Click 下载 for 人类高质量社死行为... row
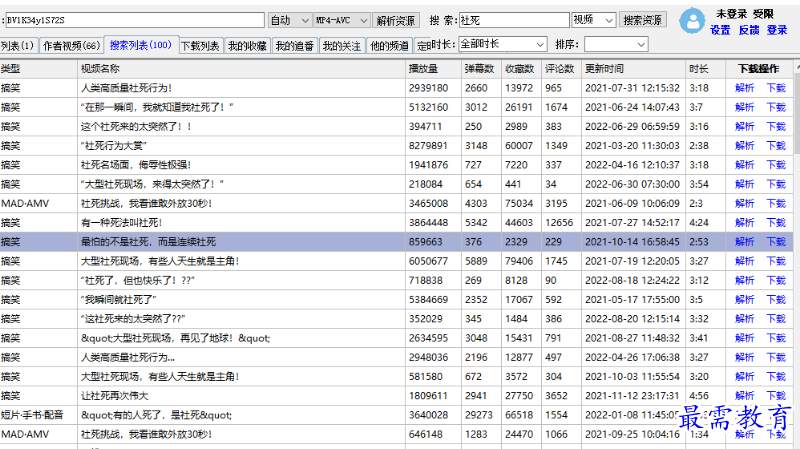Image resolution: width=800 pixels, height=449 pixels. 776,358
